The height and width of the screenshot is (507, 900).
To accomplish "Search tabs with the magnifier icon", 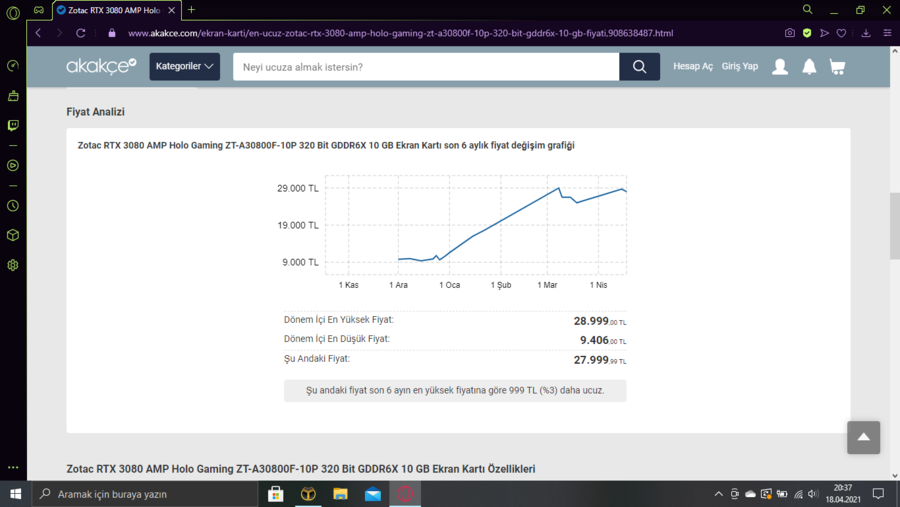I will tap(808, 10).
